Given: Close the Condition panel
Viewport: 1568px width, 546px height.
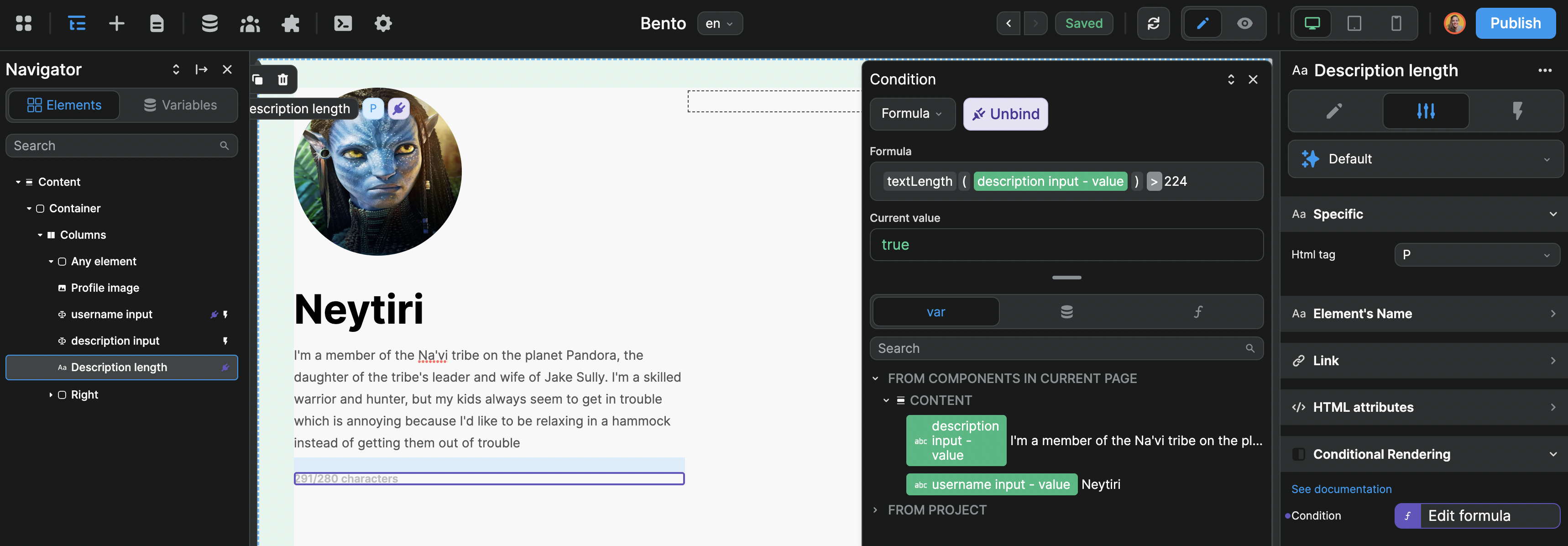Looking at the screenshot, I should point(1253,79).
